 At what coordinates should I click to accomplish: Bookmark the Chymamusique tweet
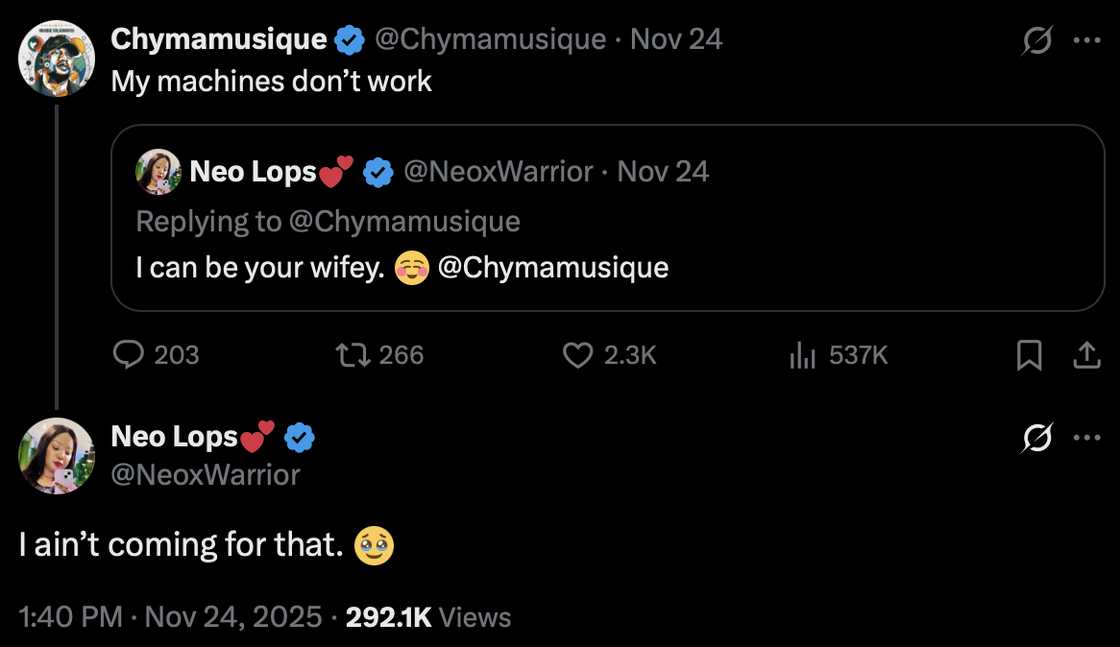point(1029,355)
